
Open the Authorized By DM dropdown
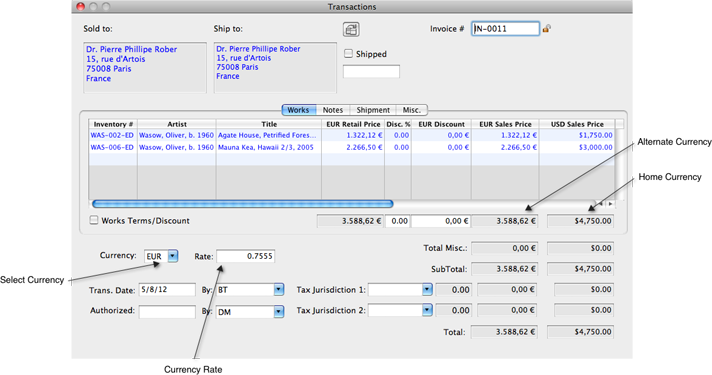[x=279, y=311]
